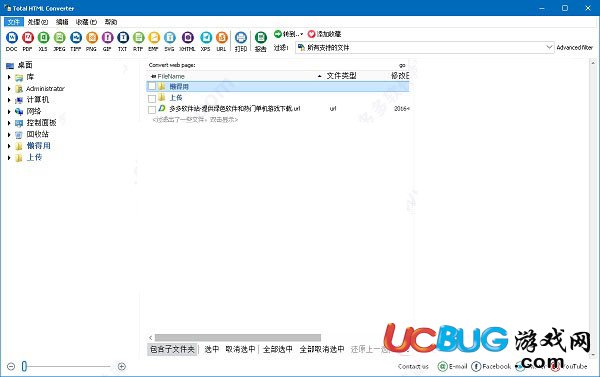Expand the 上传 tree node in sidebar
600x377 pixels.
(x=9, y=158)
